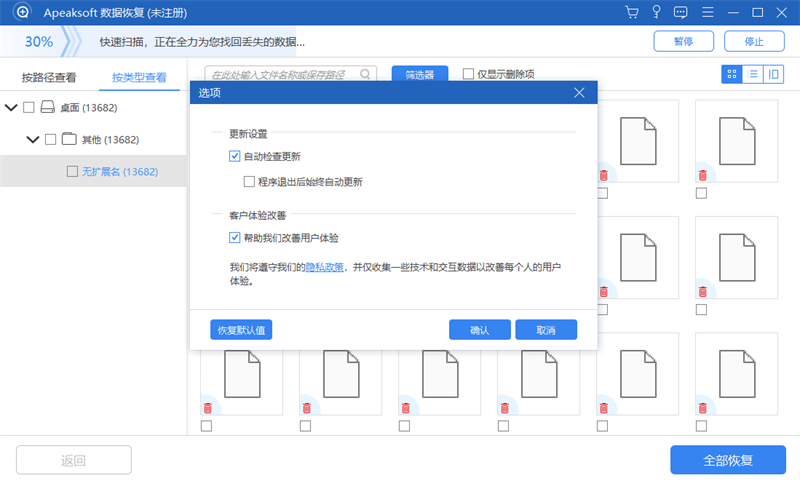Click the 30% scan progress indicator
The height and width of the screenshot is (486, 800).
(x=39, y=42)
